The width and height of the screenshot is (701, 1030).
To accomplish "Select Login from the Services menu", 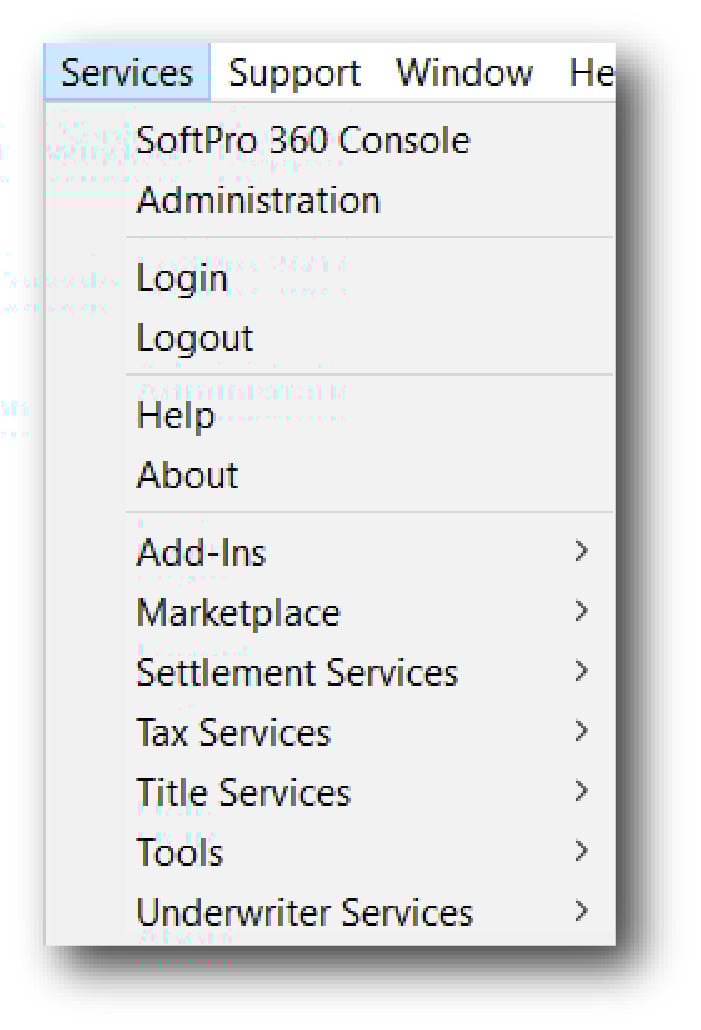I will (x=181, y=278).
